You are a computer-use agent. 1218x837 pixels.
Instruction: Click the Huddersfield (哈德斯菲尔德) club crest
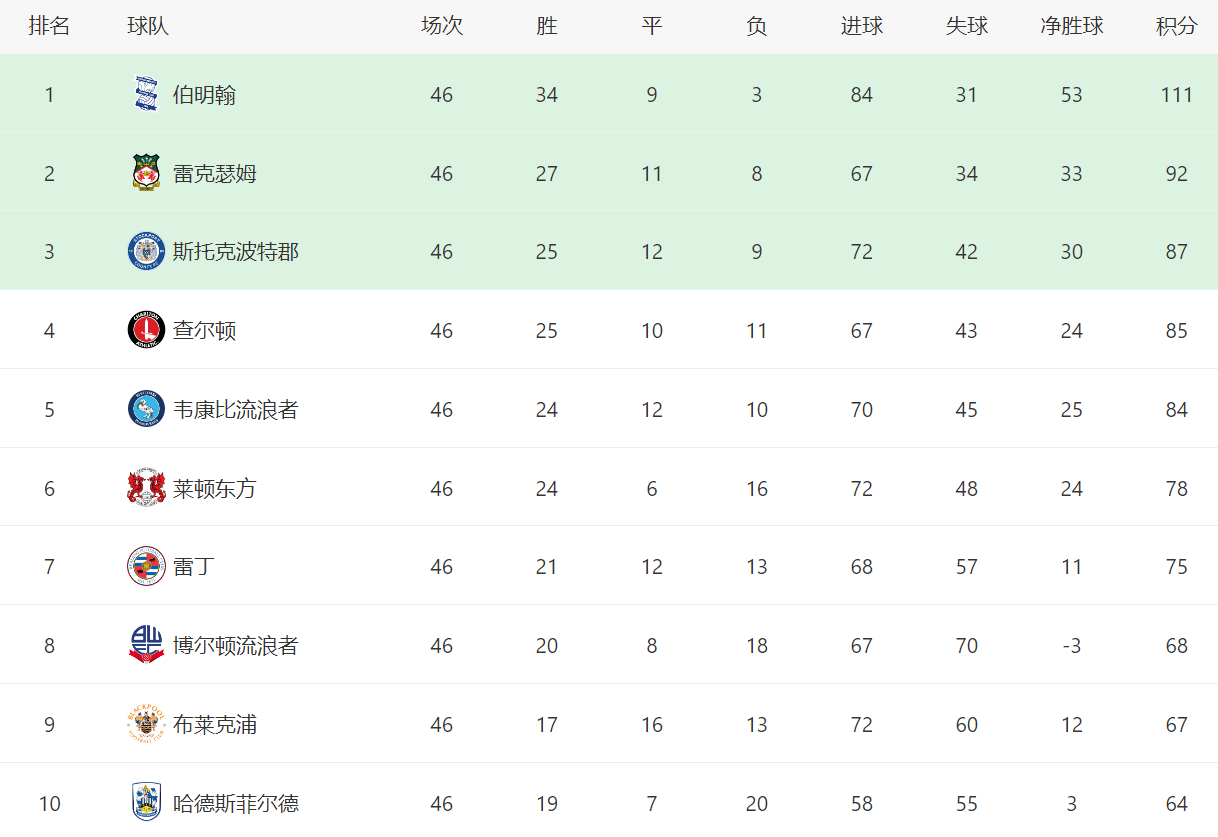146,802
